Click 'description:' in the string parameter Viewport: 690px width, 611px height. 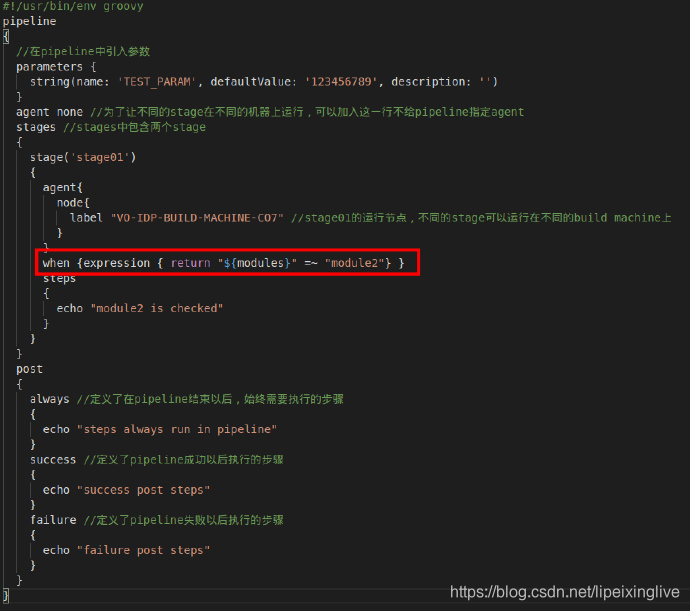[431, 82]
